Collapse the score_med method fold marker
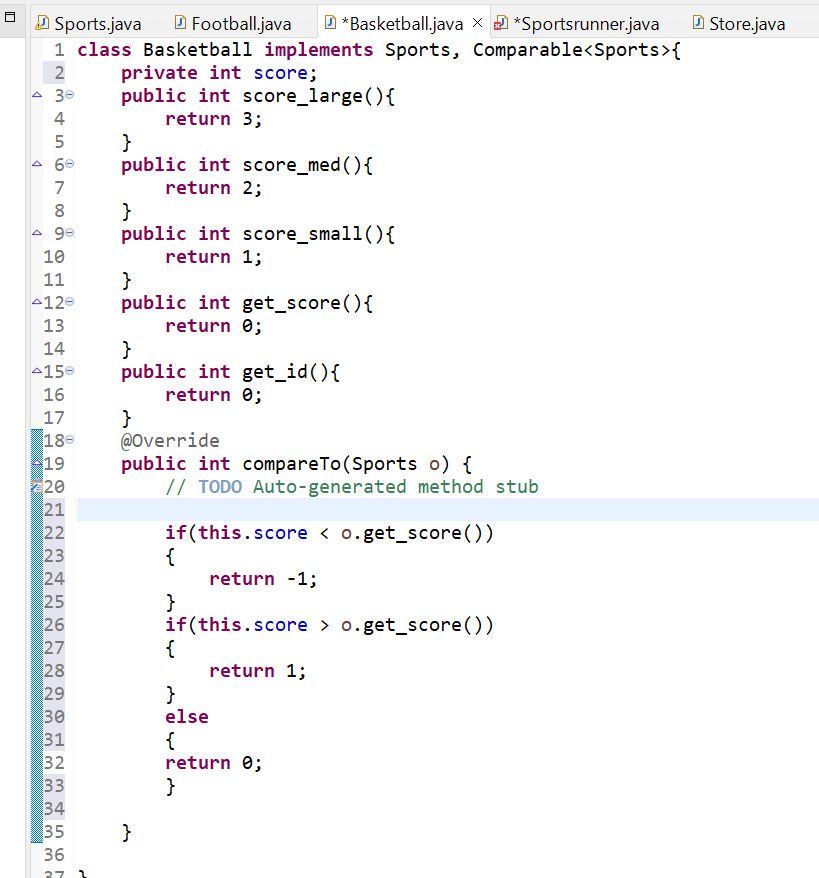Image resolution: width=819 pixels, height=878 pixels. tap(67, 164)
